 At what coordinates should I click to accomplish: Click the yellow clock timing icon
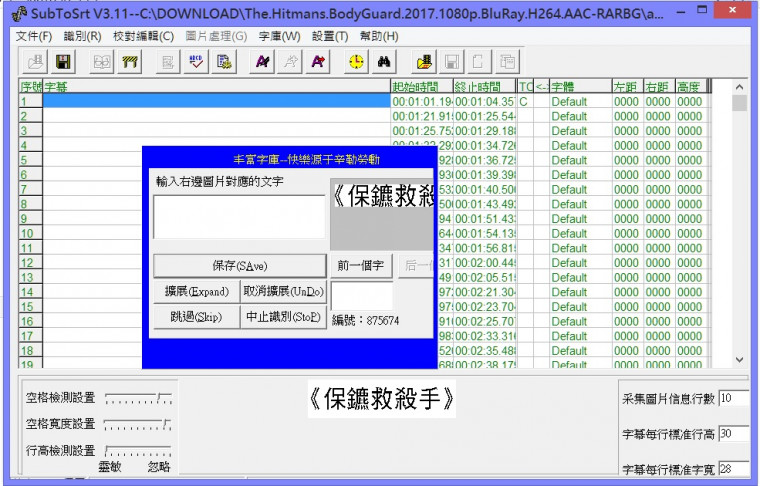point(356,62)
